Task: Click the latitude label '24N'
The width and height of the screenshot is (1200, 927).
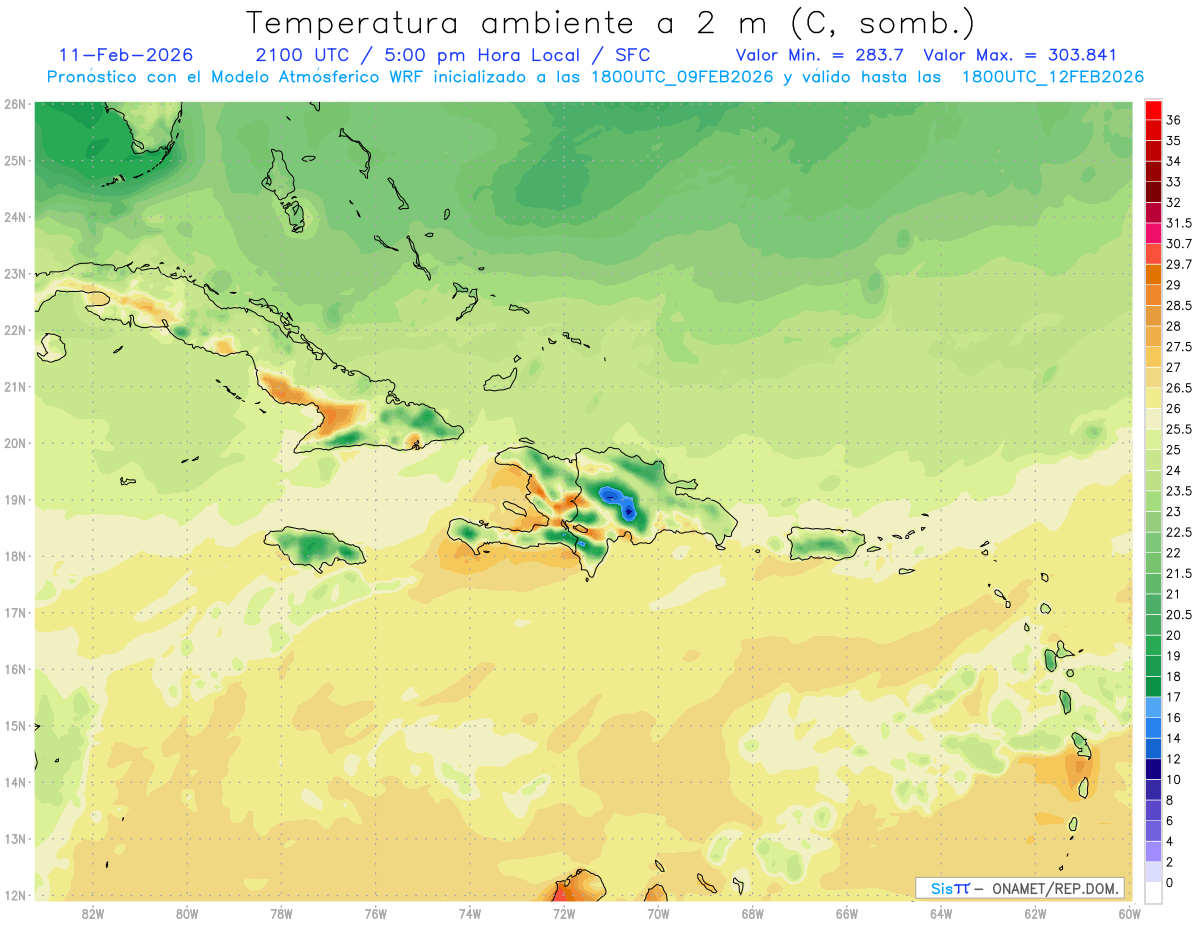Action: tap(15, 217)
